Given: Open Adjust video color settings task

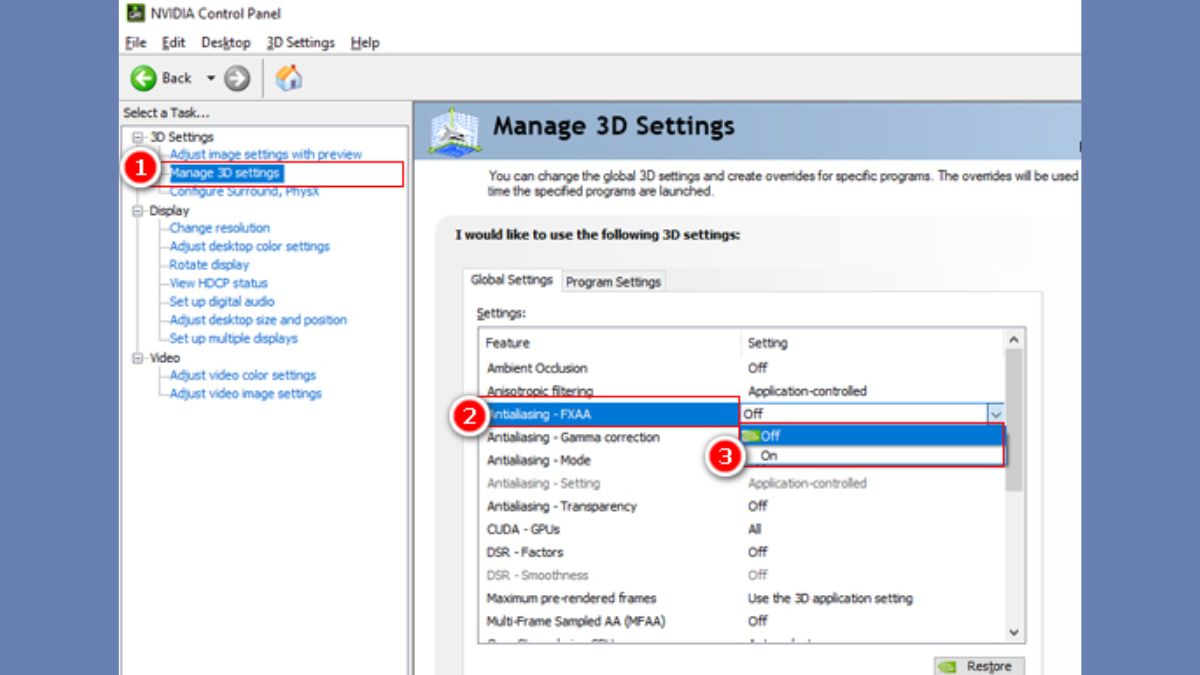Looking at the screenshot, I should [242, 375].
